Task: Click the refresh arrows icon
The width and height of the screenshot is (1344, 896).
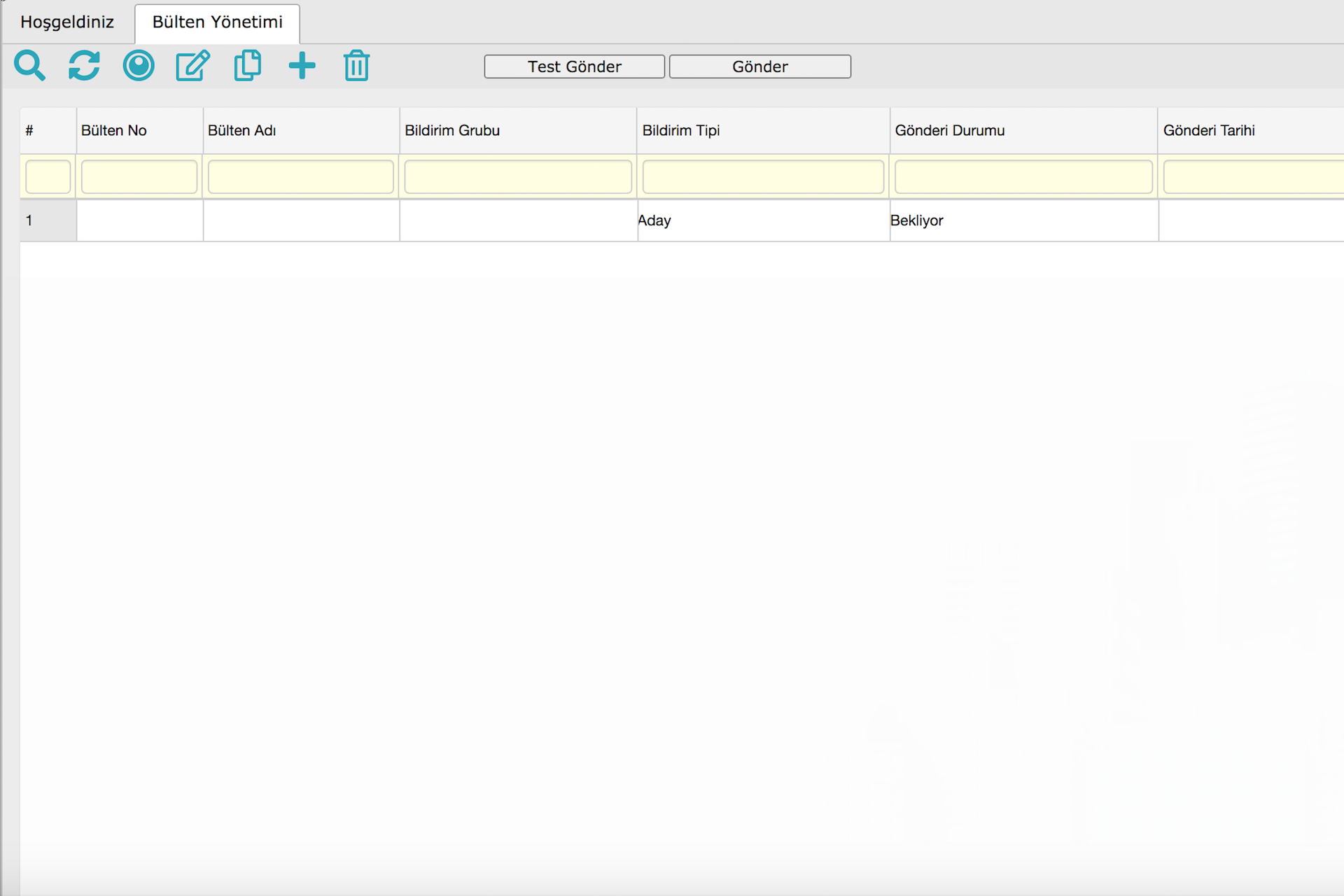Action: point(84,66)
